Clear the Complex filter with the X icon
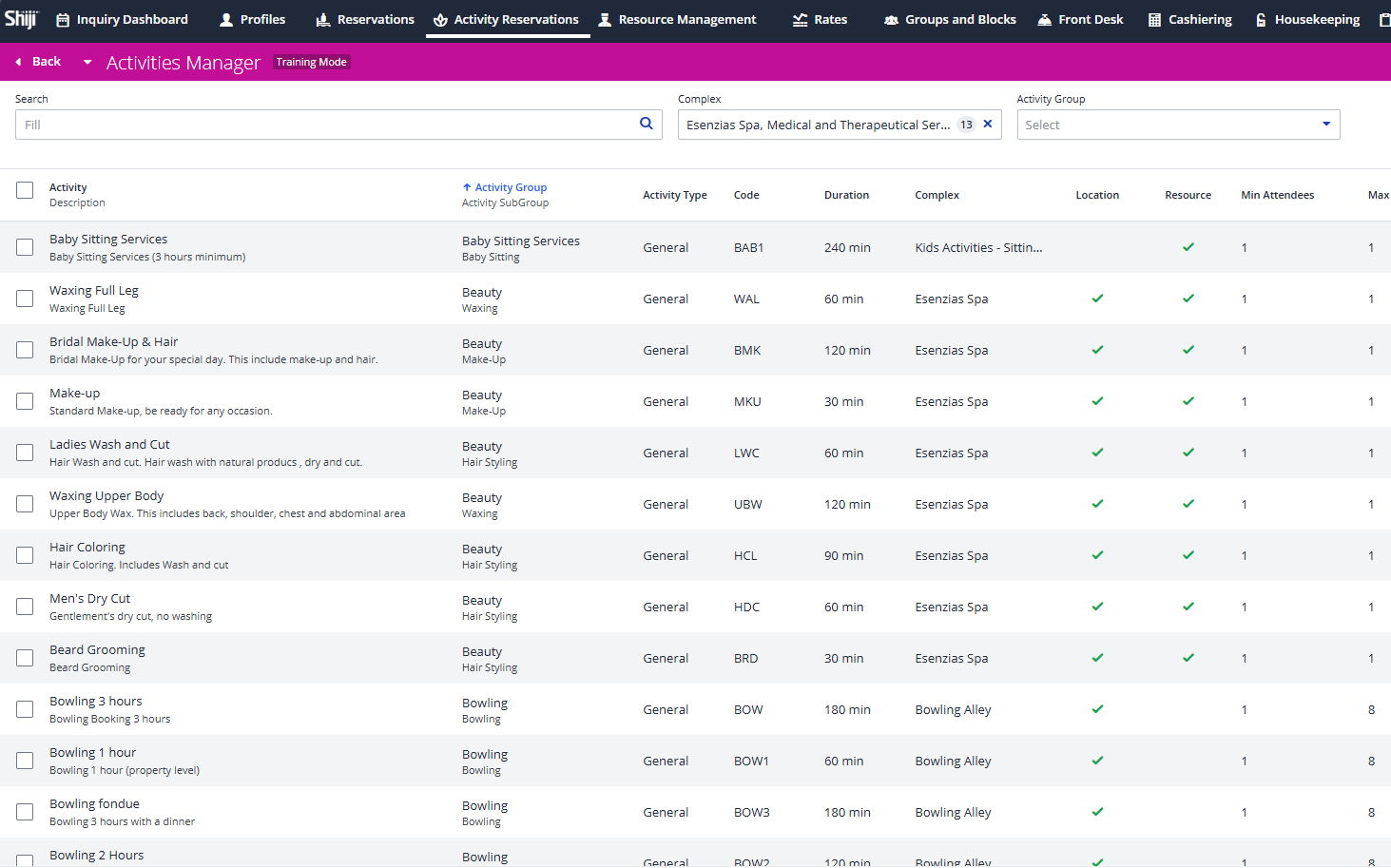 point(988,124)
